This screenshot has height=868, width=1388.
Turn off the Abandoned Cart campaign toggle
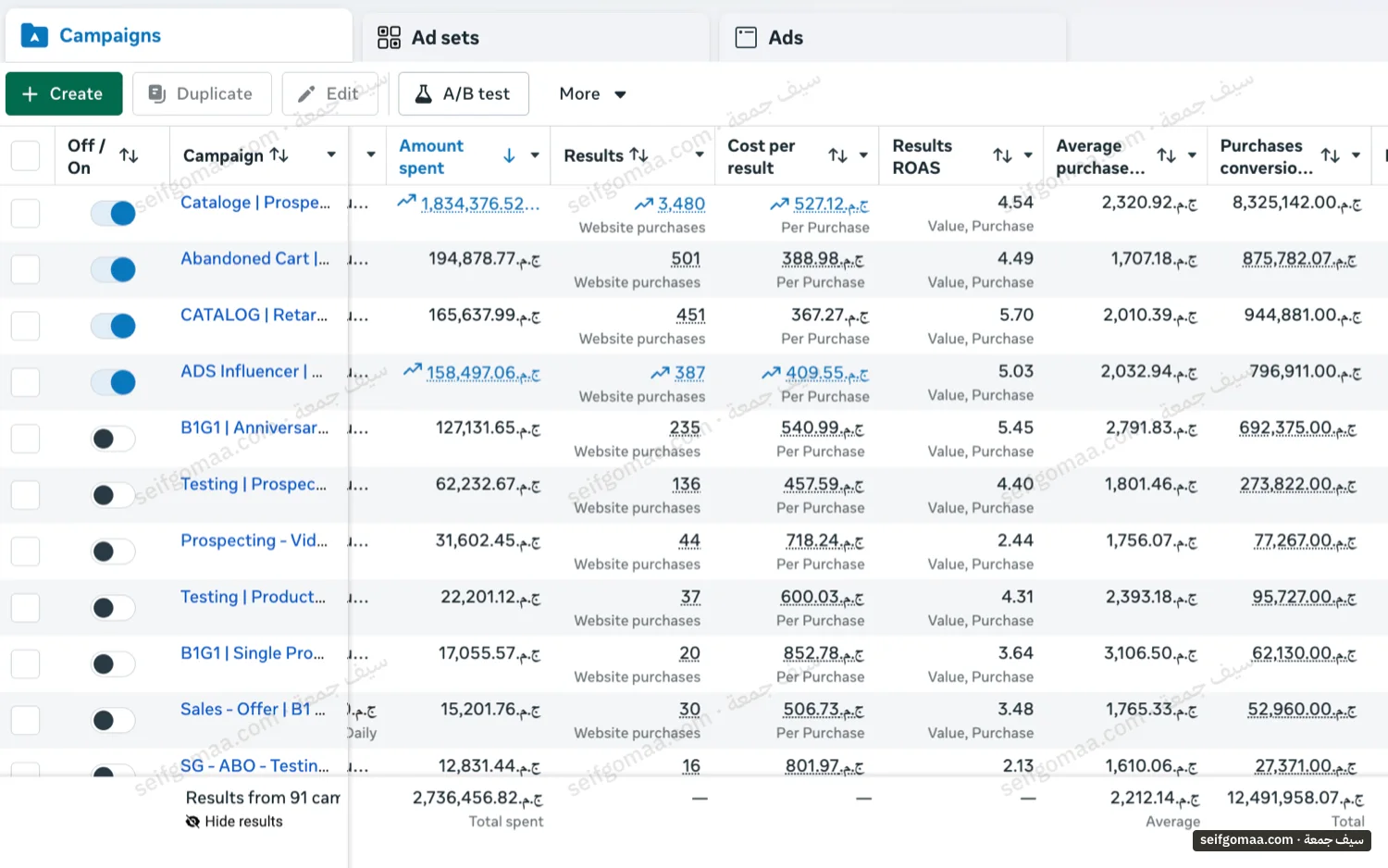[113, 269]
